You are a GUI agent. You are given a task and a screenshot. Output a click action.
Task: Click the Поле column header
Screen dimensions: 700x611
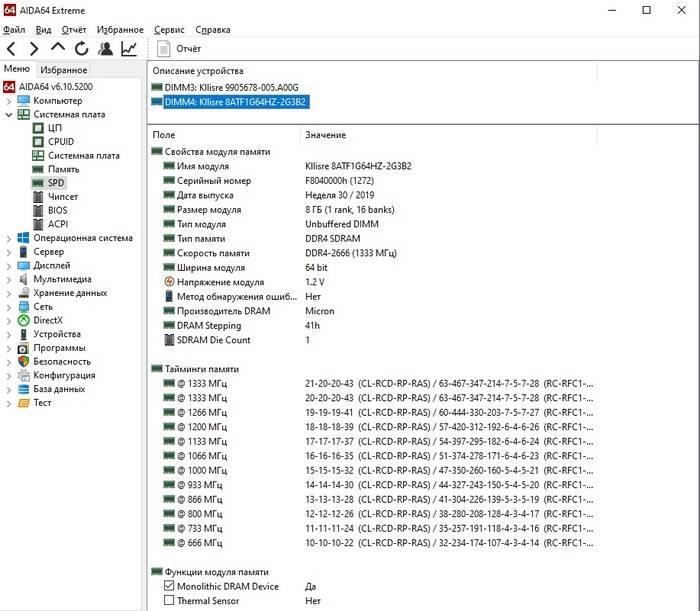point(224,135)
